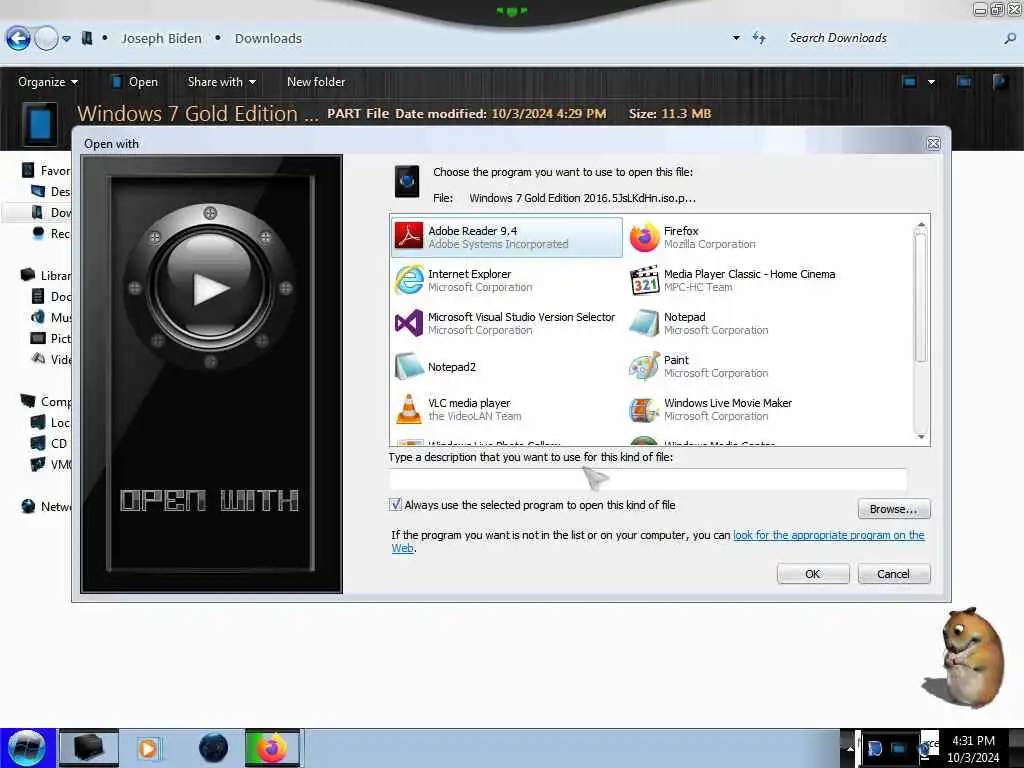
Task: Select the Paint icon
Action: tap(644, 366)
